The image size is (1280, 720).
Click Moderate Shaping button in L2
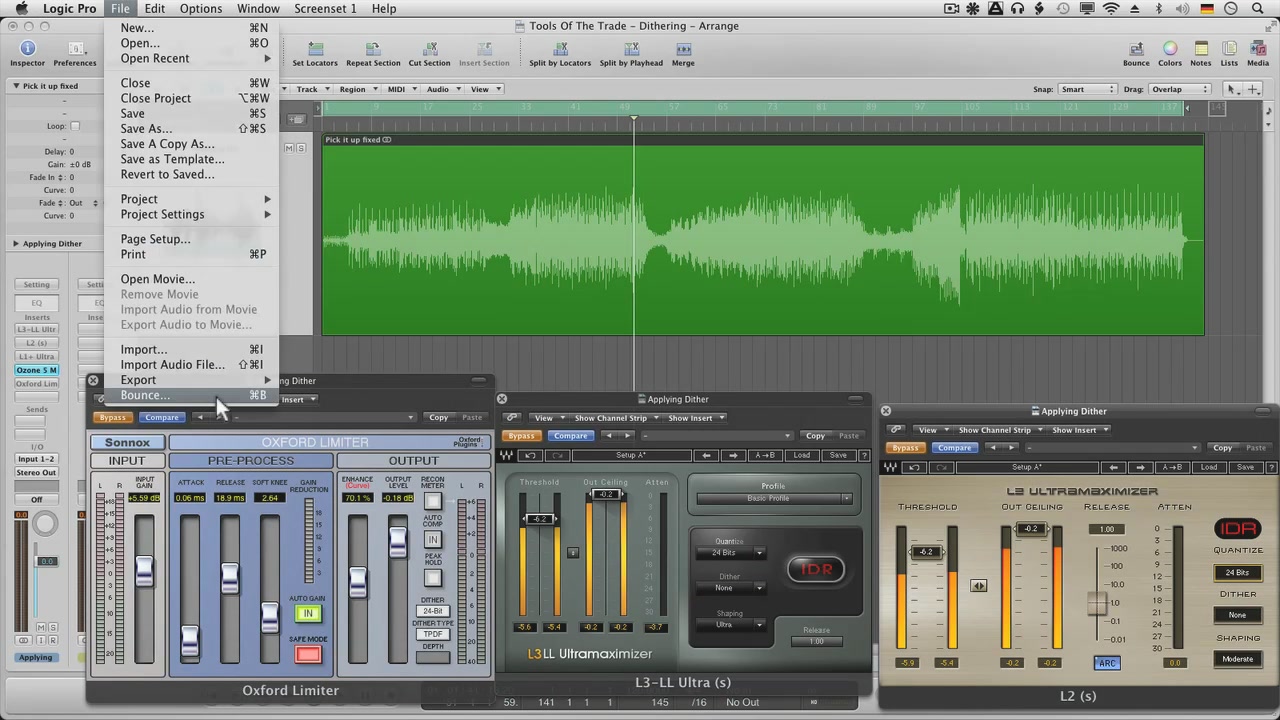1237,659
